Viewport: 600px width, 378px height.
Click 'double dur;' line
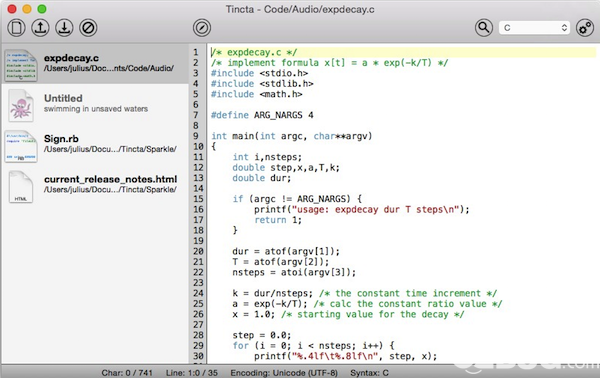262,178
